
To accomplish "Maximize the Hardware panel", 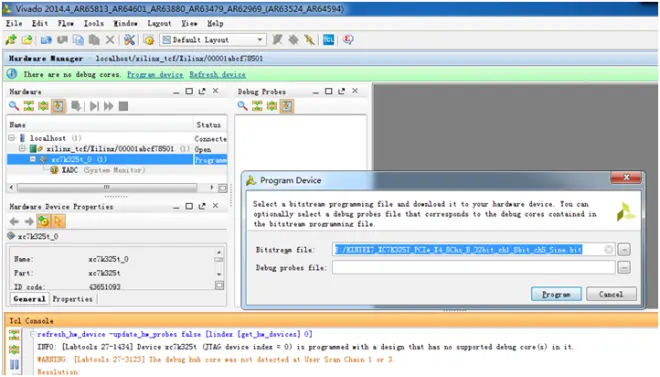I will pos(189,91).
